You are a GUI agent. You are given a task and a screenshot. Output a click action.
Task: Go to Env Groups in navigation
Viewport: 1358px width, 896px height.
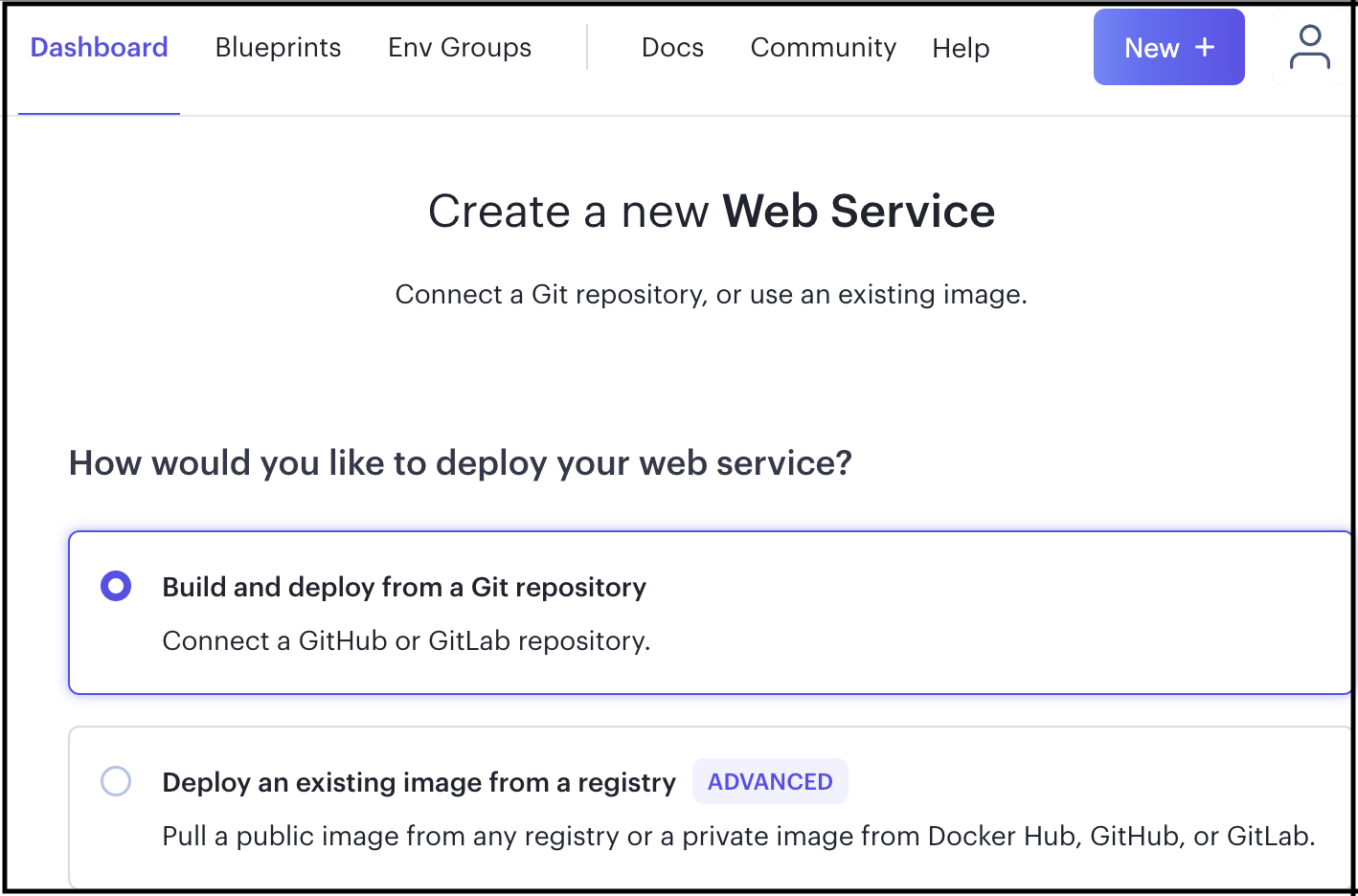tap(460, 48)
